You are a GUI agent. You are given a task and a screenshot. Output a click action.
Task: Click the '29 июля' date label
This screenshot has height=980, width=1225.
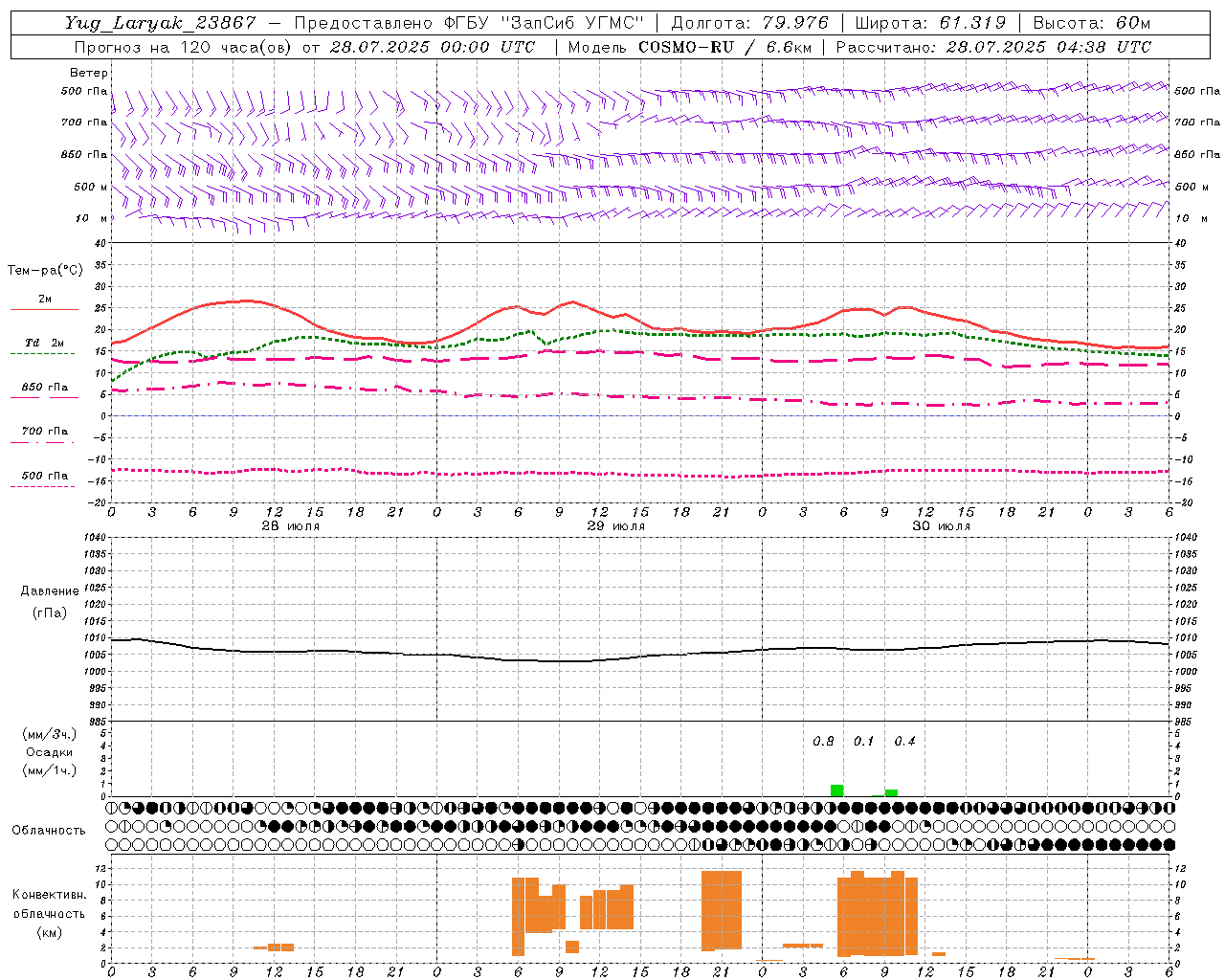tap(615, 526)
